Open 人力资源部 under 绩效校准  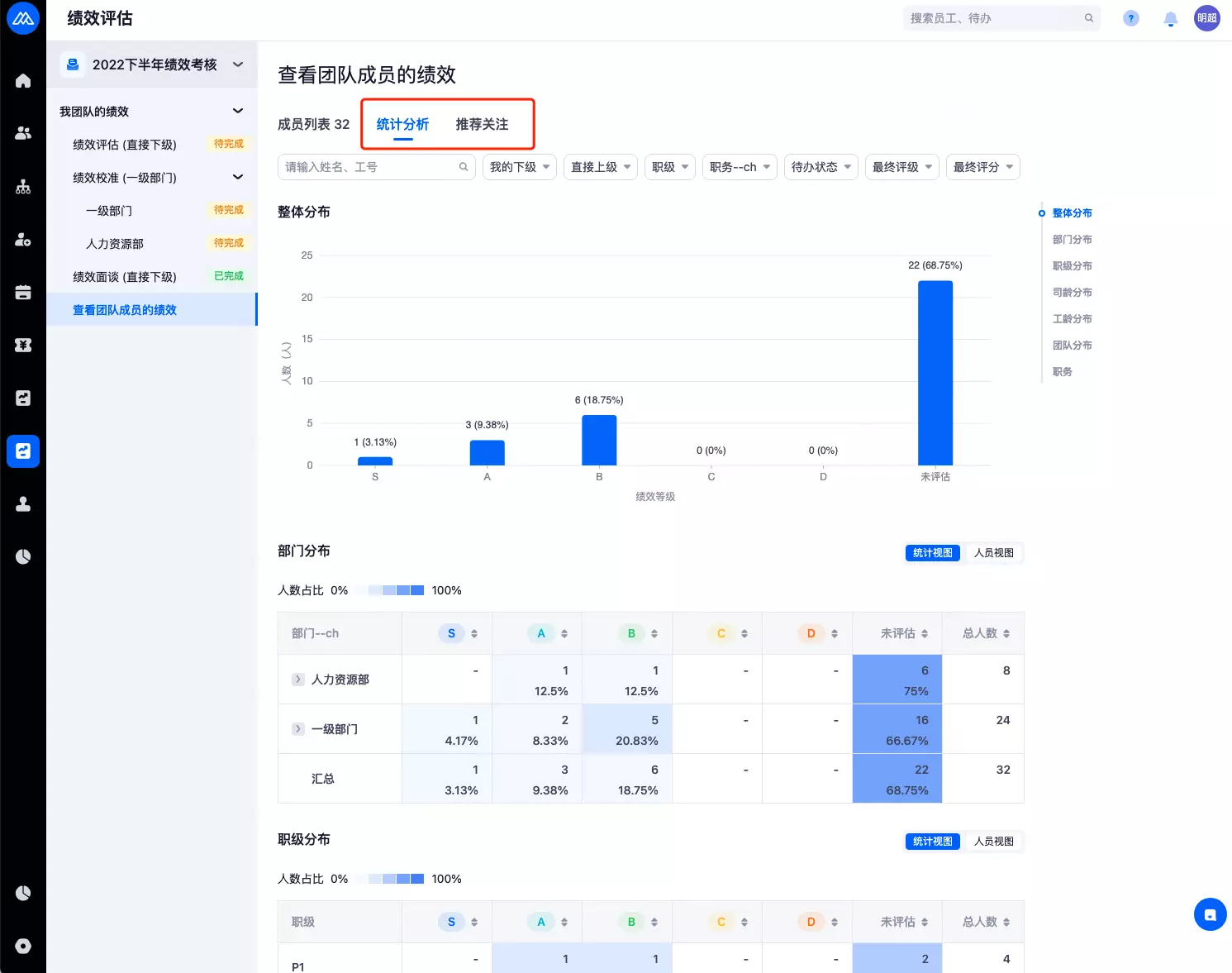pos(152,244)
